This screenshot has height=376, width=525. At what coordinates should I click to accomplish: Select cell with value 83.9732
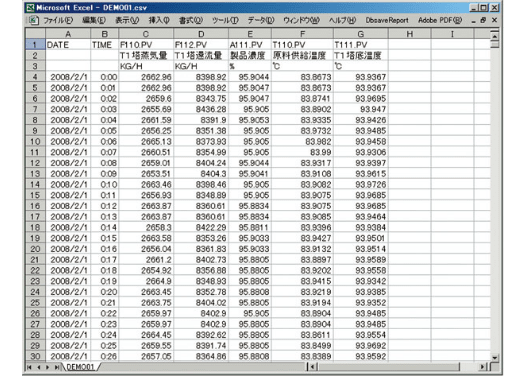302,131
